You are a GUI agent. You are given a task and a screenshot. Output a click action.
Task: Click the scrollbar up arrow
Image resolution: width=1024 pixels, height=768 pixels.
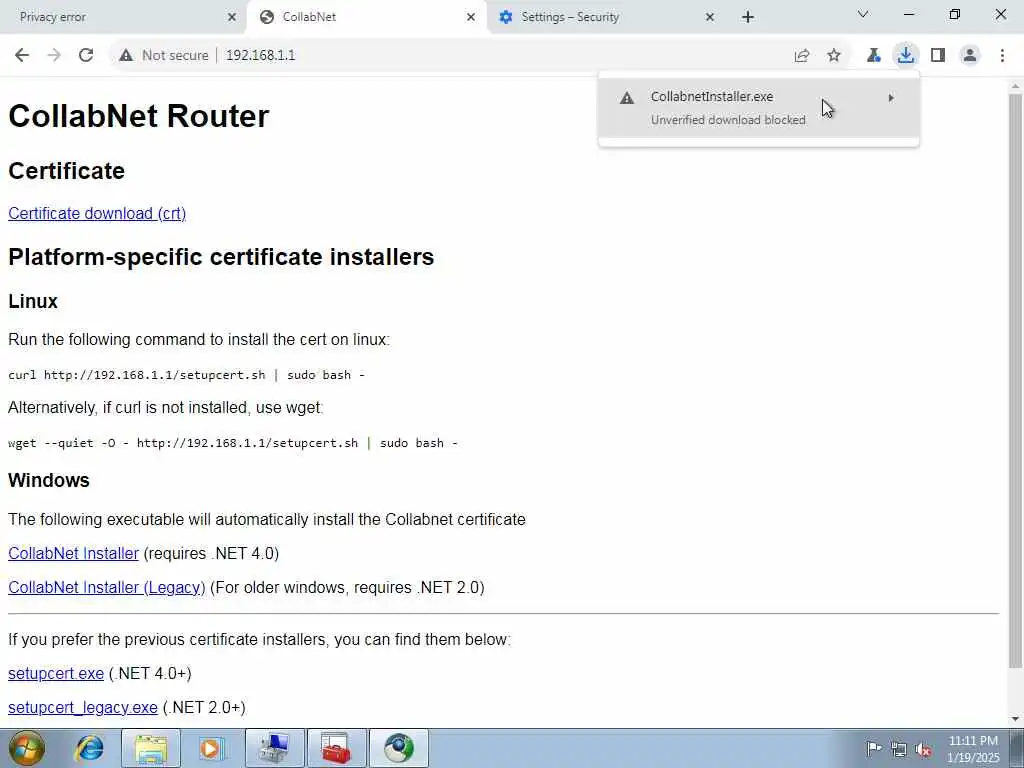click(x=1015, y=86)
